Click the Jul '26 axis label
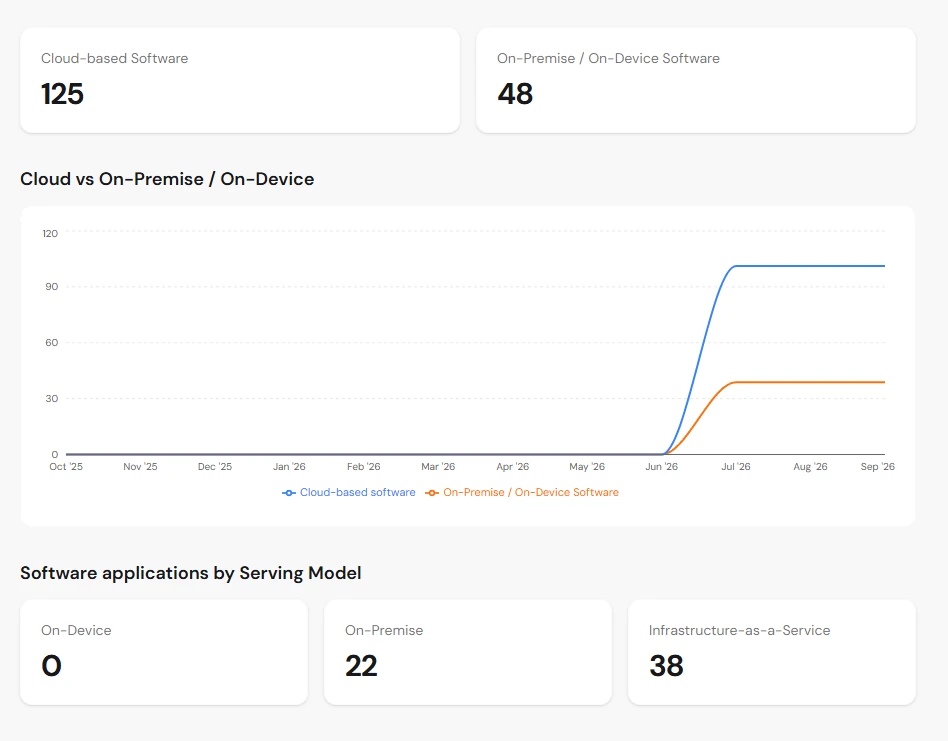This screenshot has height=741, width=948. pyautogui.click(x=736, y=467)
